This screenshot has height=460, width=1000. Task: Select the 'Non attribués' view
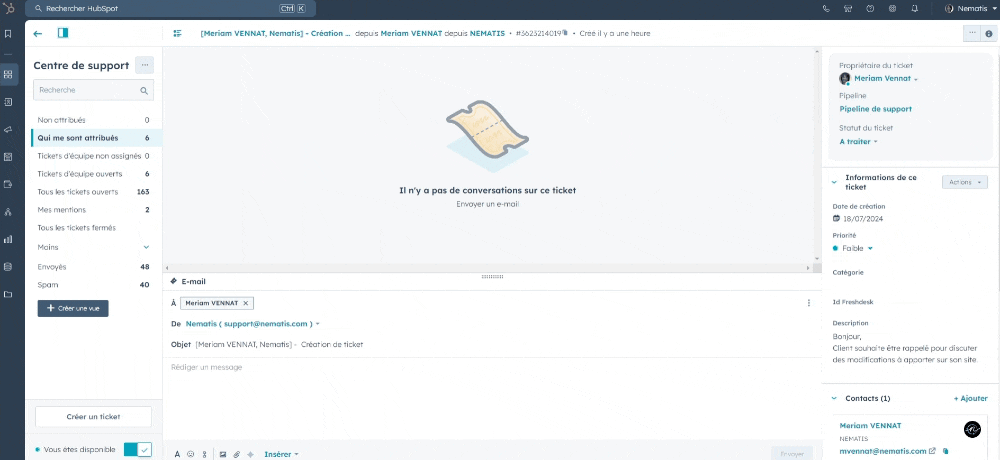[61, 120]
